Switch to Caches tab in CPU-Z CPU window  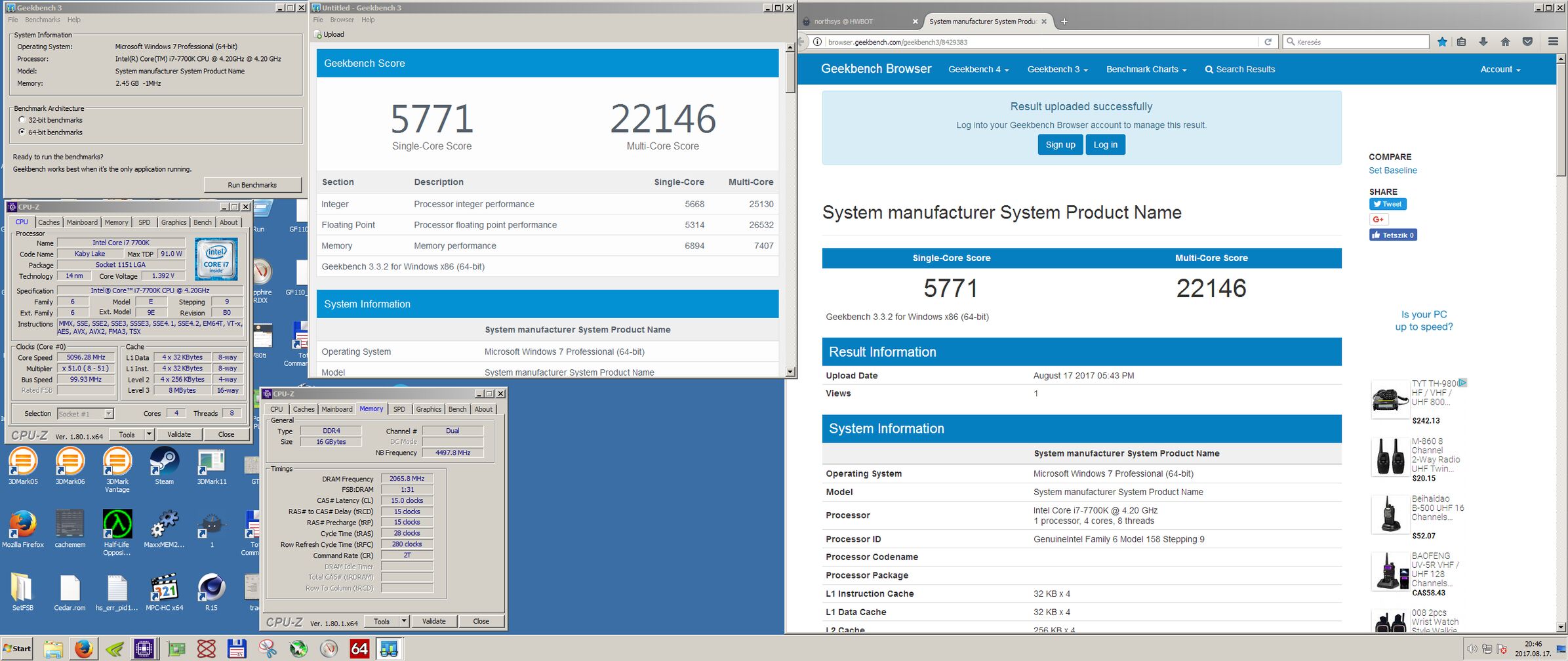(49, 222)
